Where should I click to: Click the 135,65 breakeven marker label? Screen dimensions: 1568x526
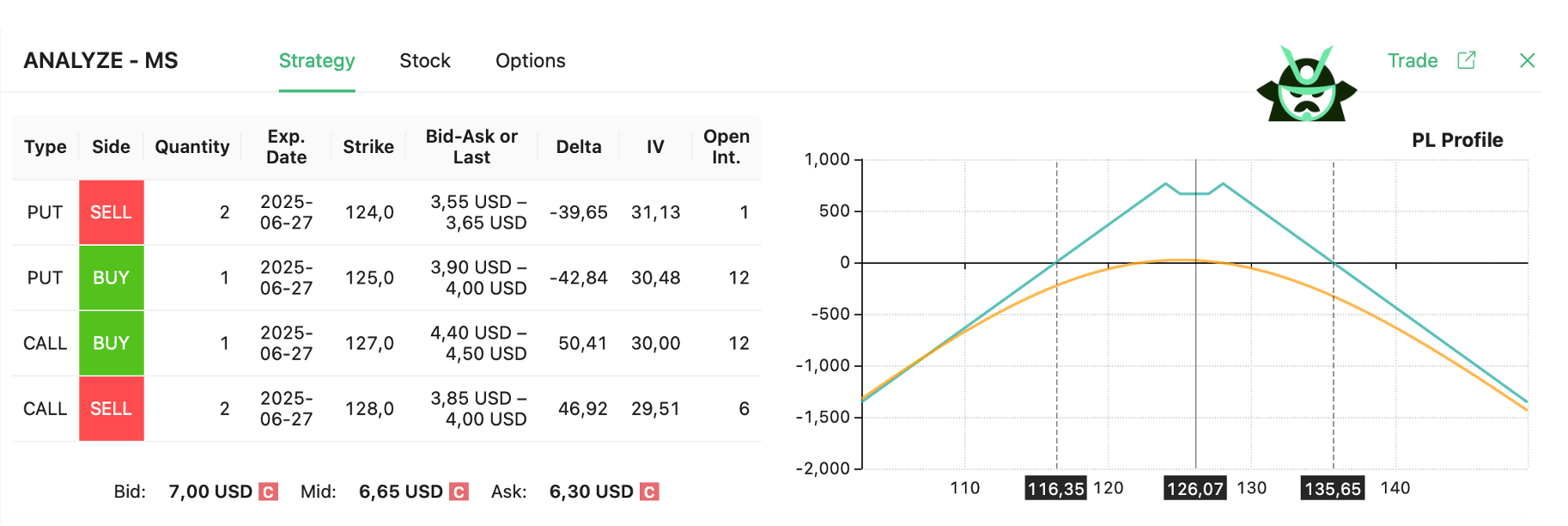[x=1332, y=488]
